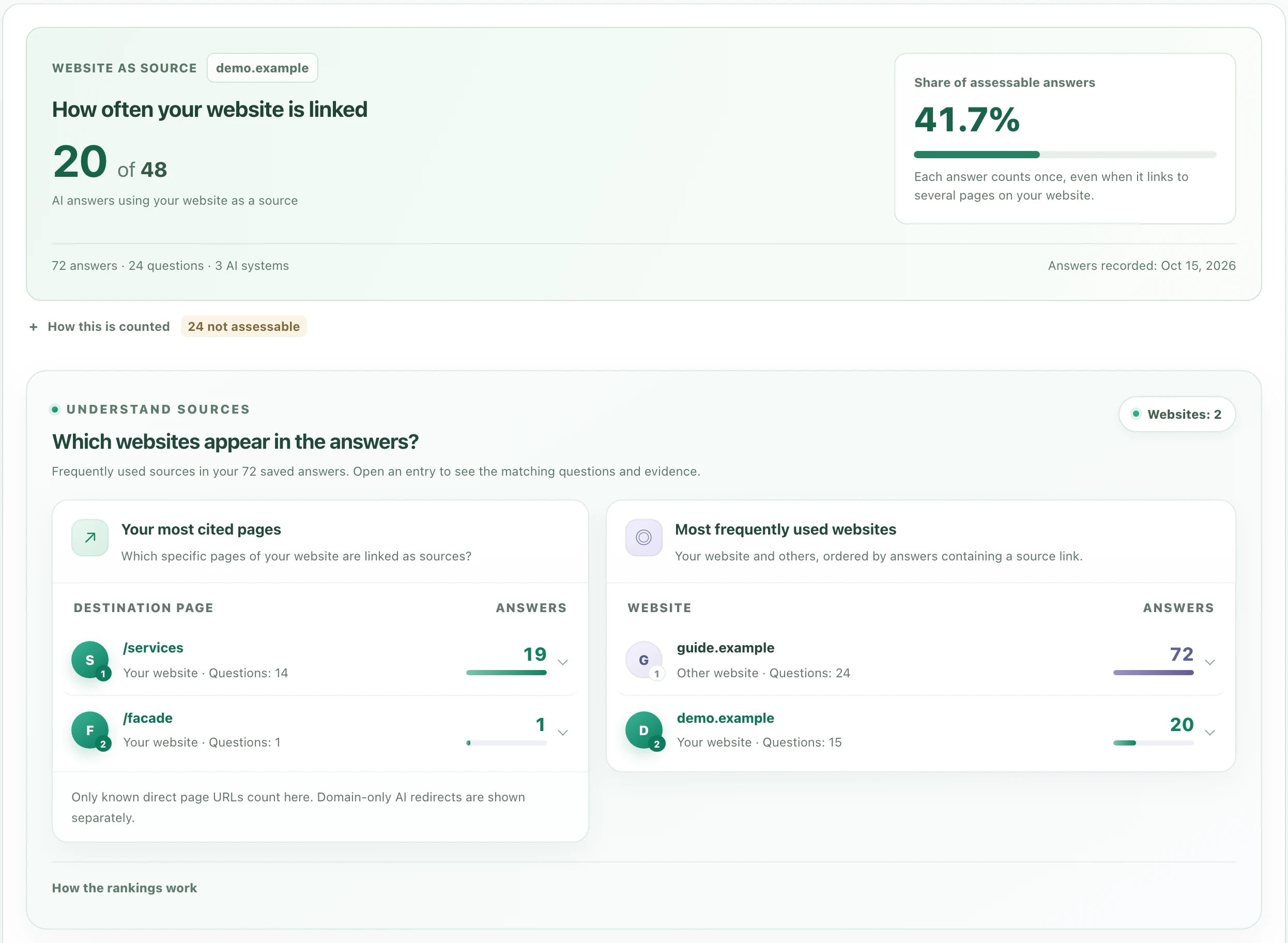This screenshot has height=943, width=1288.
Task: Click the /services answers bar
Action: click(506, 673)
